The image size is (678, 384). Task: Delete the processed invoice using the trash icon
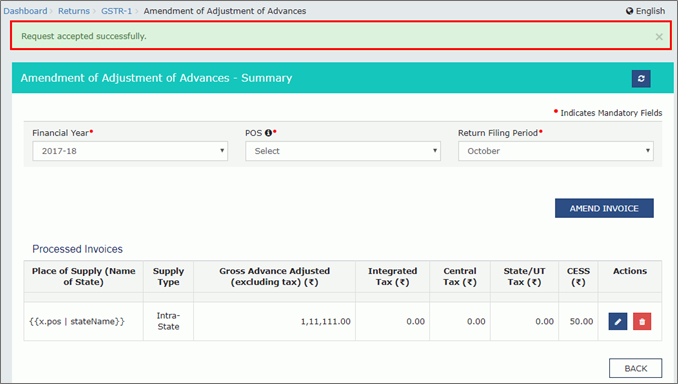[642, 321]
